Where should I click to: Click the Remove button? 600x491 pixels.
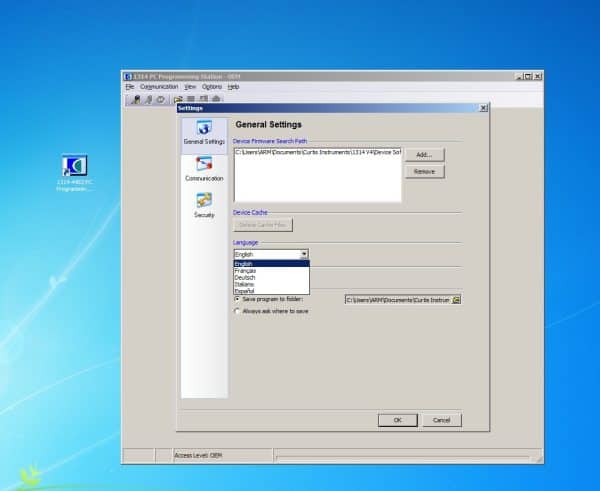point(424,171)
